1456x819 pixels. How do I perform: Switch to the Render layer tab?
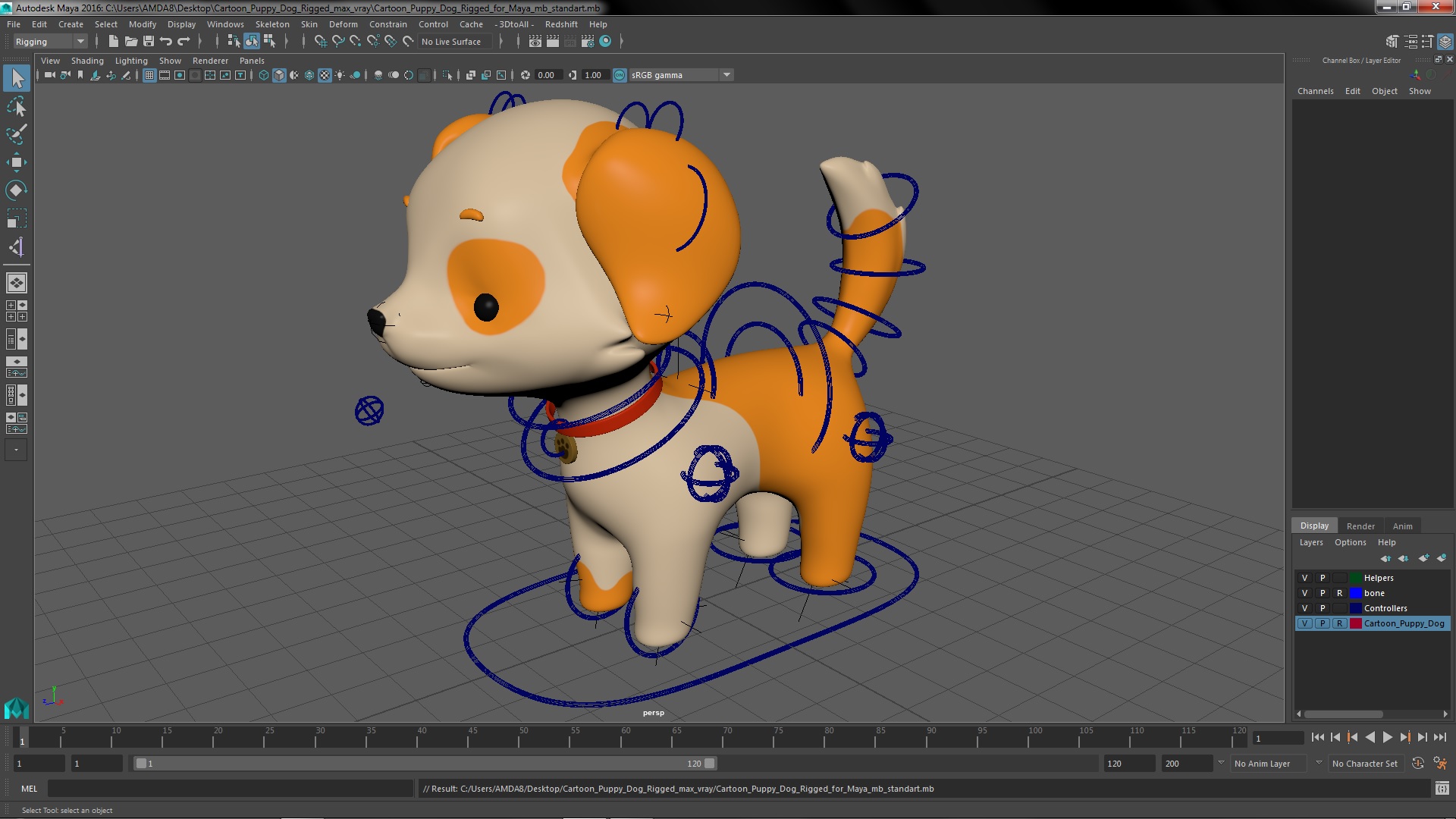click(1360, 526)
